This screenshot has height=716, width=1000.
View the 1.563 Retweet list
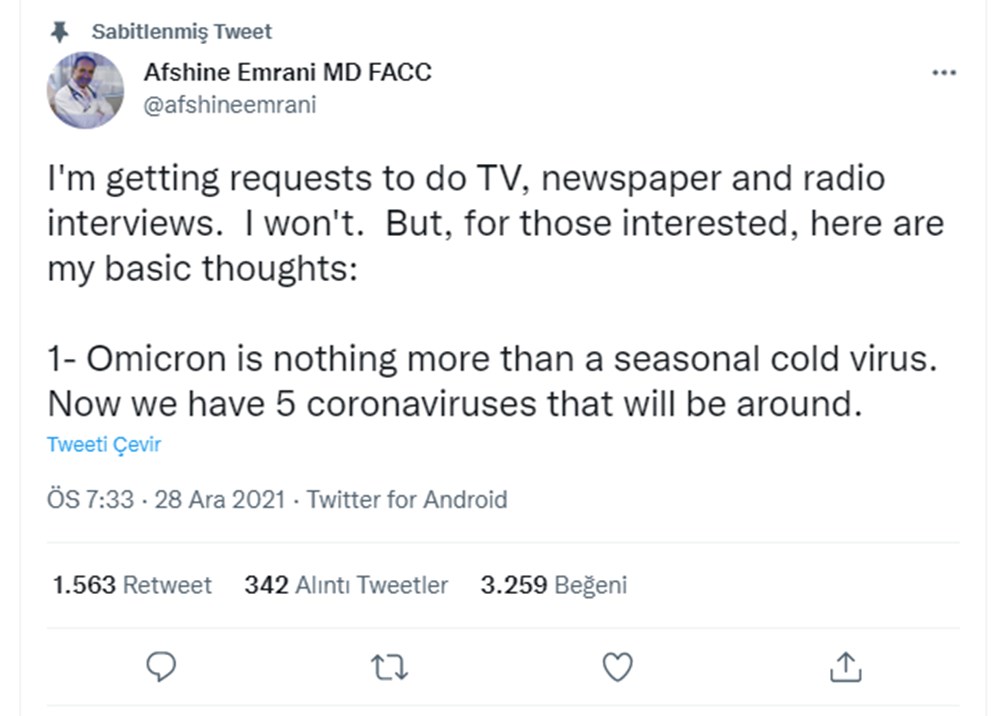(x=132, y=585)
